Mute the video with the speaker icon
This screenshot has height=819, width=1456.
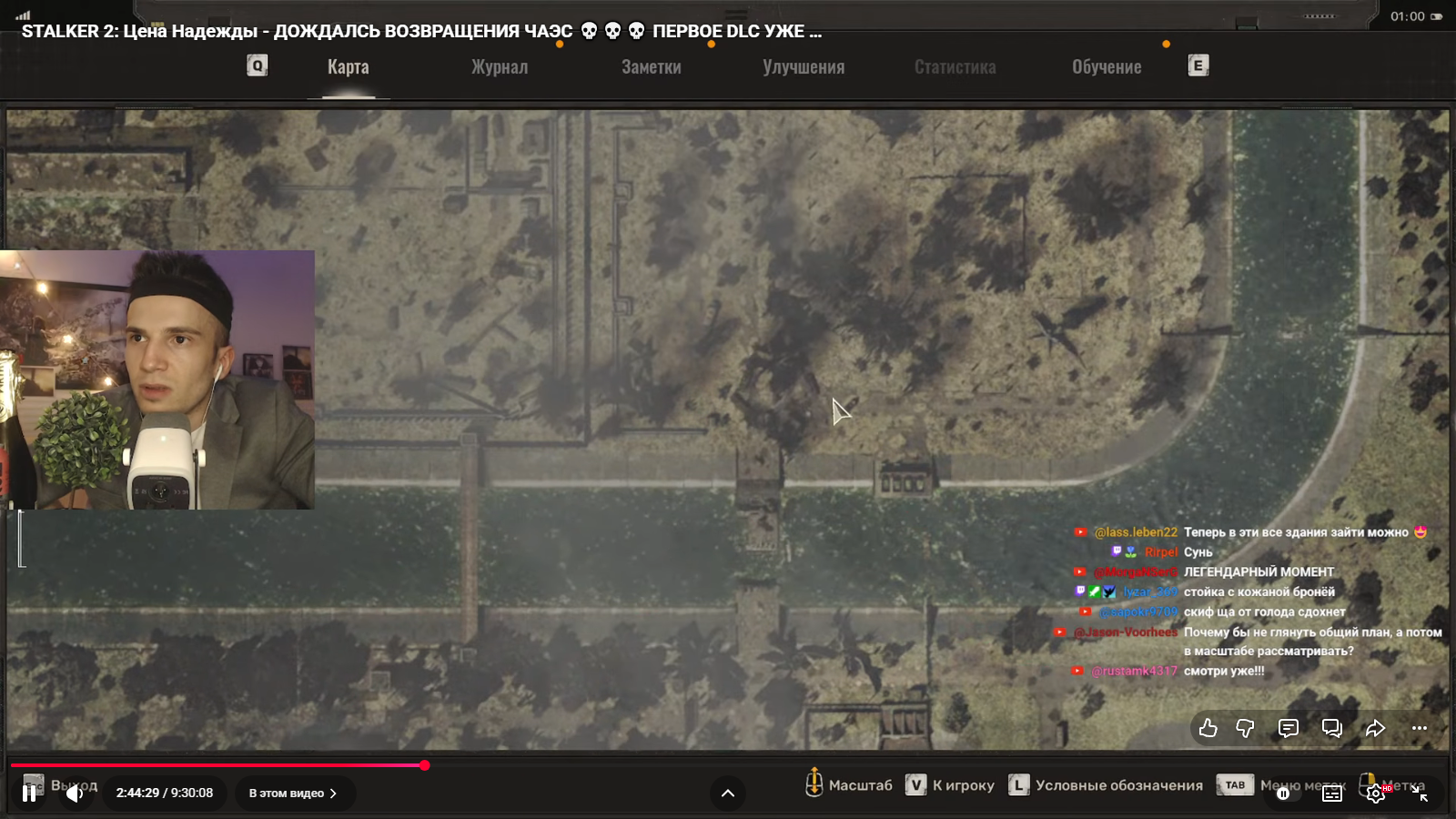click(x=75, y=794)
